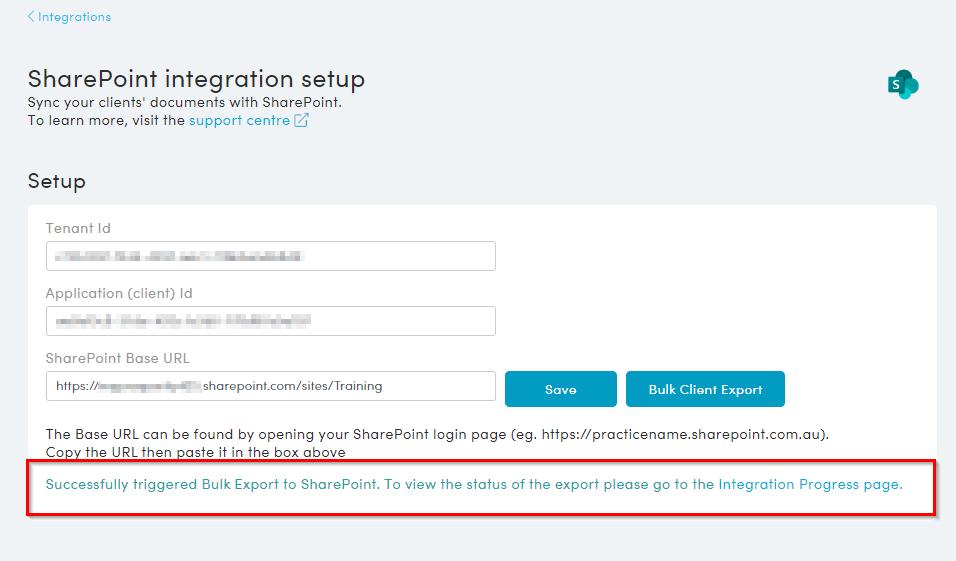Click into the Tenant Id field
The width and height of the screenshot is (956, 561).
pos(271,256)
